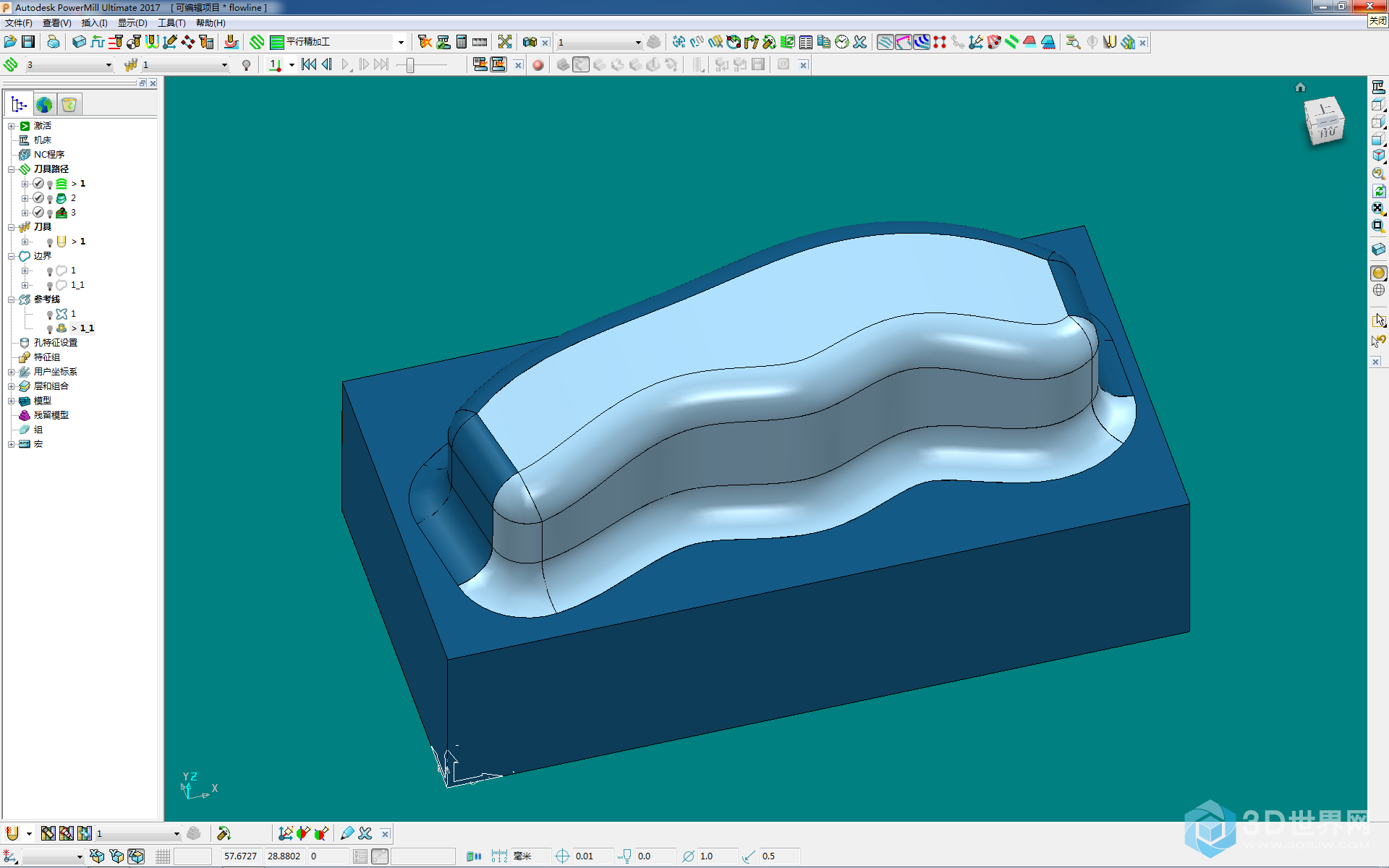
Task: Click the grid icon in status bar
Action: point(163,856)
